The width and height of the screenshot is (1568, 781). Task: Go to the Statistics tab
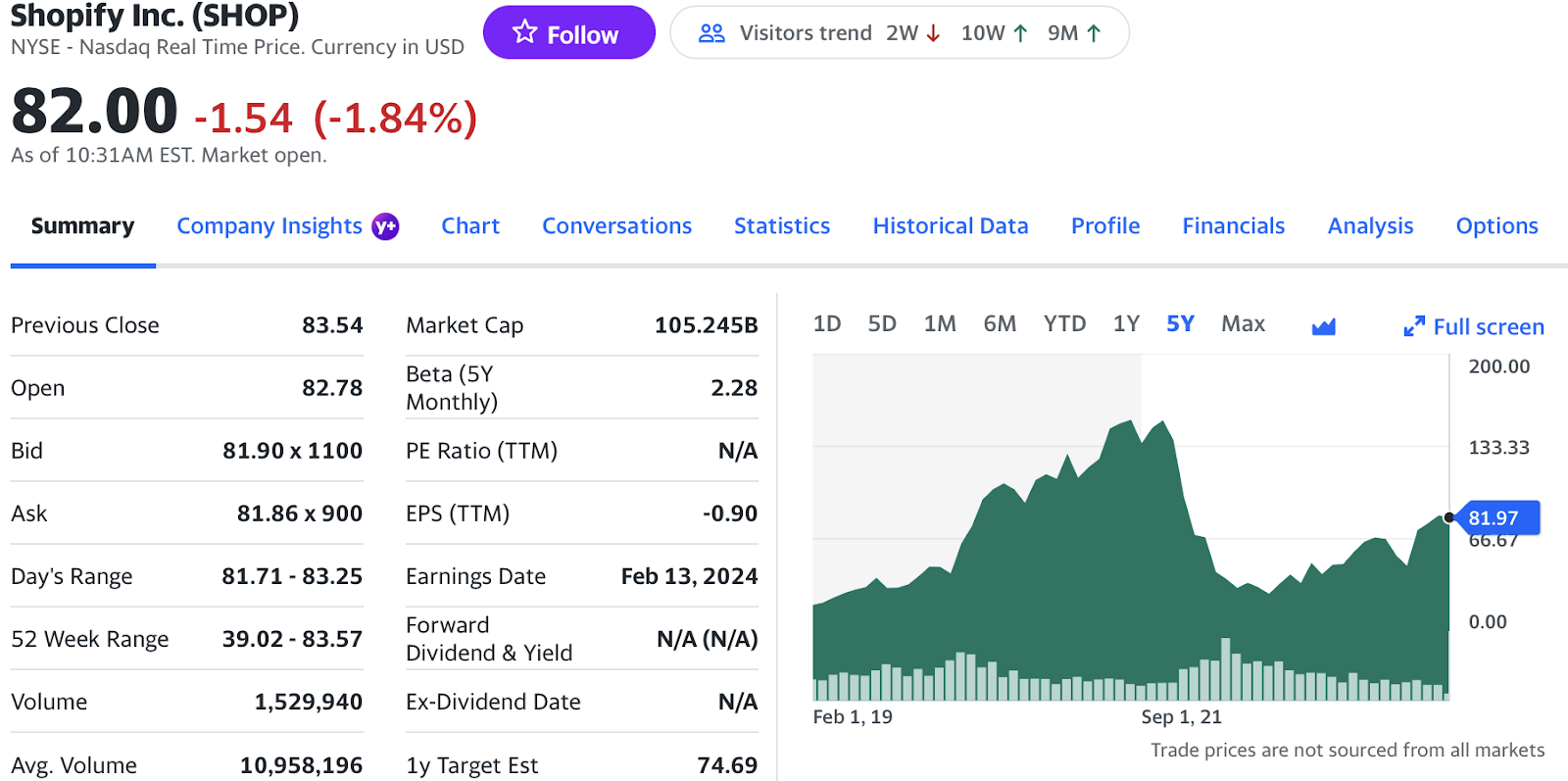point(782,226)
